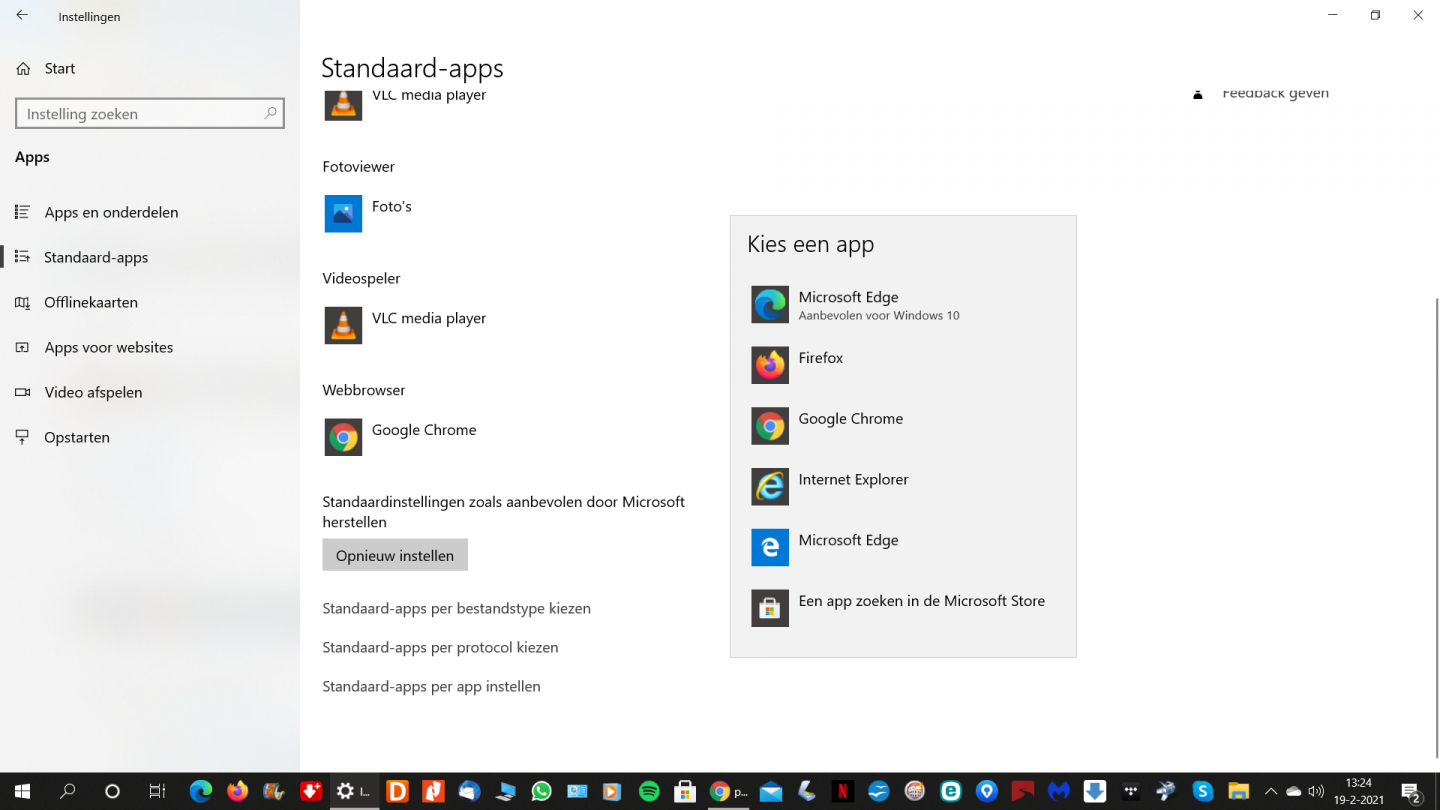This screenshot has width=1440, height=810.
Task: Open Task View on the taskbar
Action: pos(157,791)
